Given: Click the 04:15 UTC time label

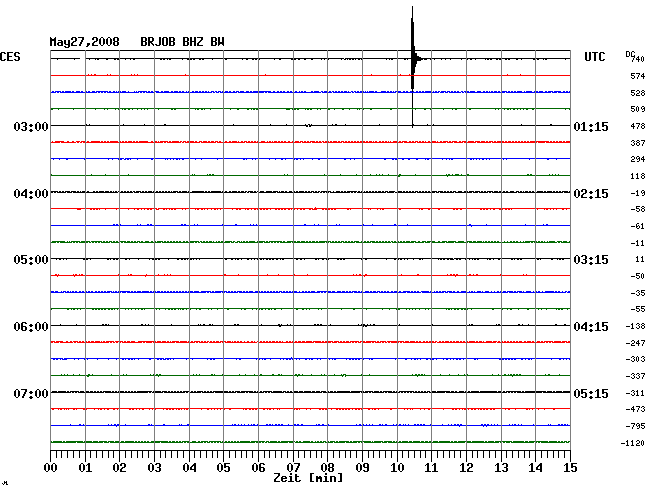Looking at the screenshot, I should (x=591, y=327).
